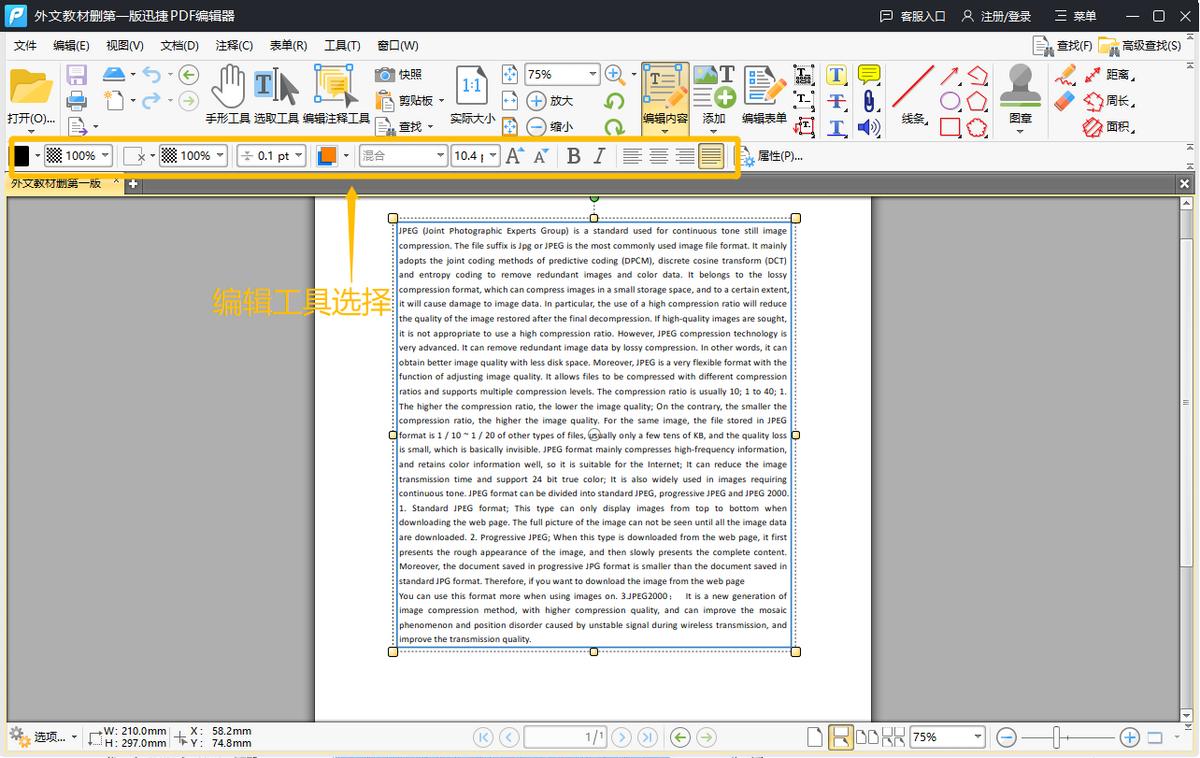Choose the 距离 distance measuring tool

pyautogui.click(x=1106, y=75)
